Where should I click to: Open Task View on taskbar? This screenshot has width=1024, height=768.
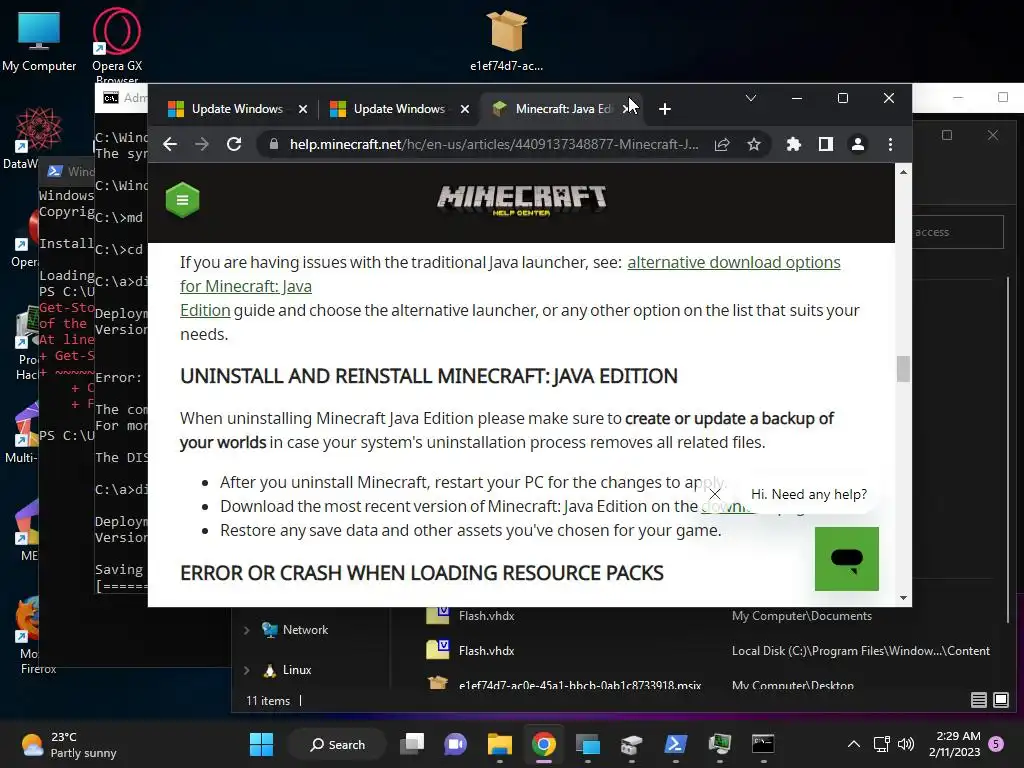click(412, 744)
